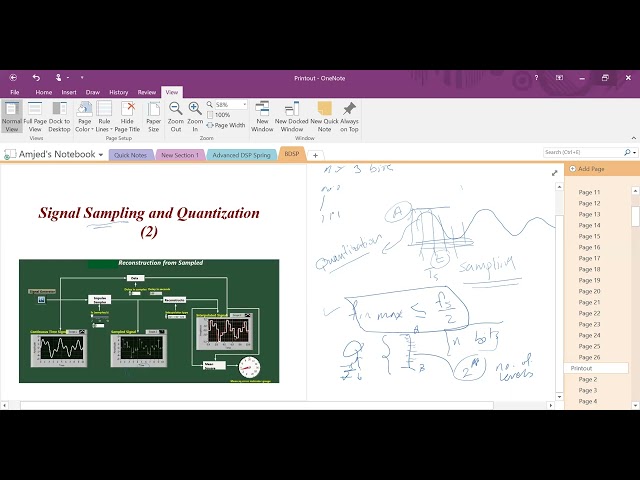Create a new section with plus tab
This screenshot has height=480, width=640.
pyautogui.click(x=316, y=155)
